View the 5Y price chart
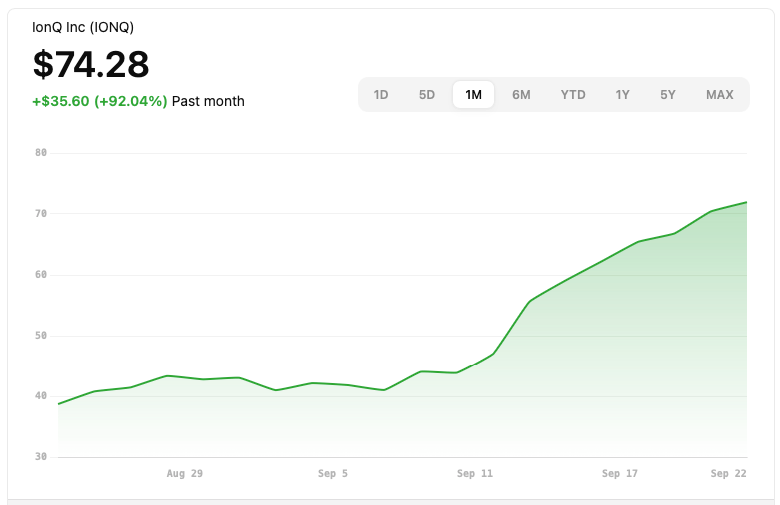Screen dimensions: 780x505 coord(668,95)
